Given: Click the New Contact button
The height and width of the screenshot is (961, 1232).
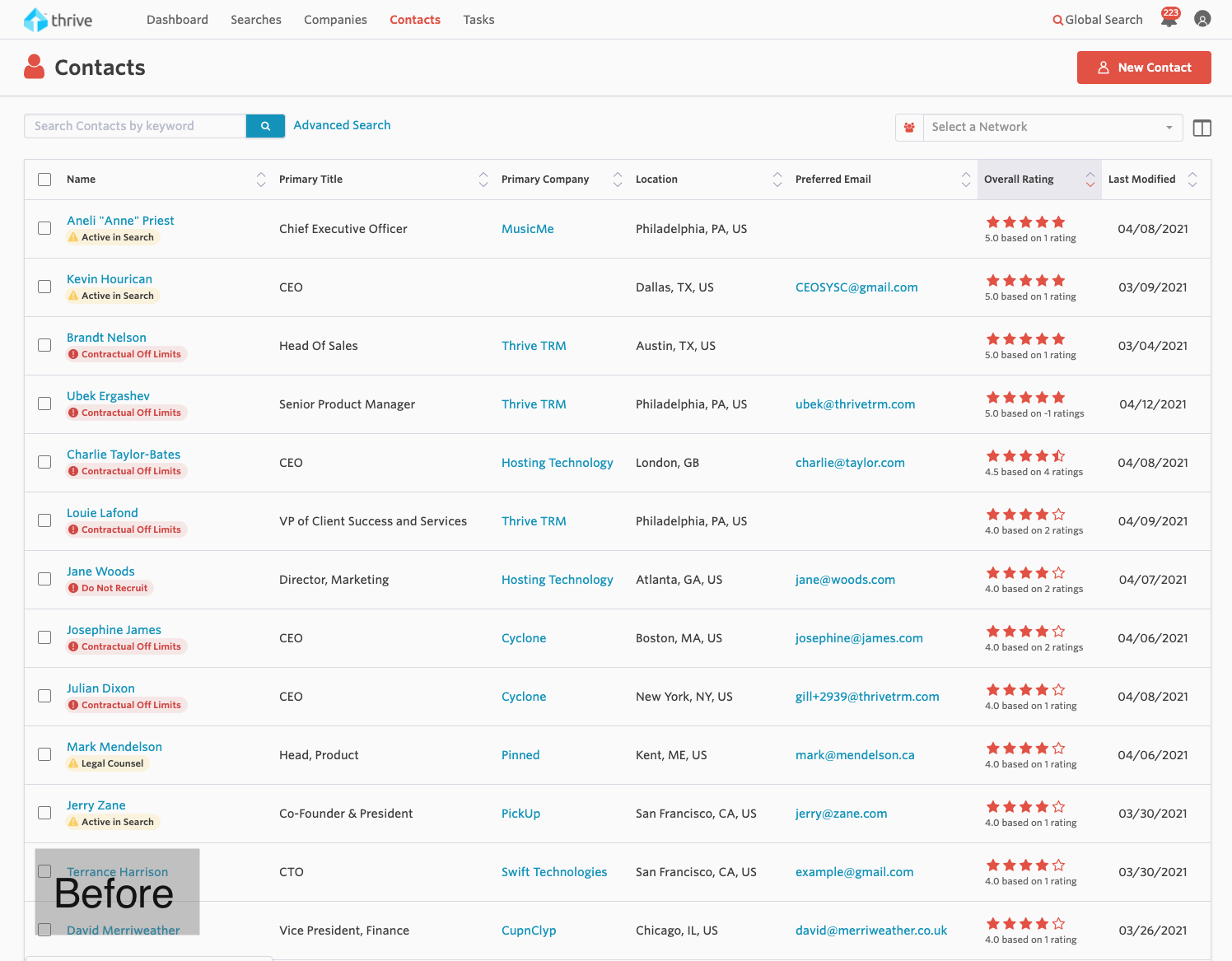Looking at the screenshot, I should pos(1144,68).
